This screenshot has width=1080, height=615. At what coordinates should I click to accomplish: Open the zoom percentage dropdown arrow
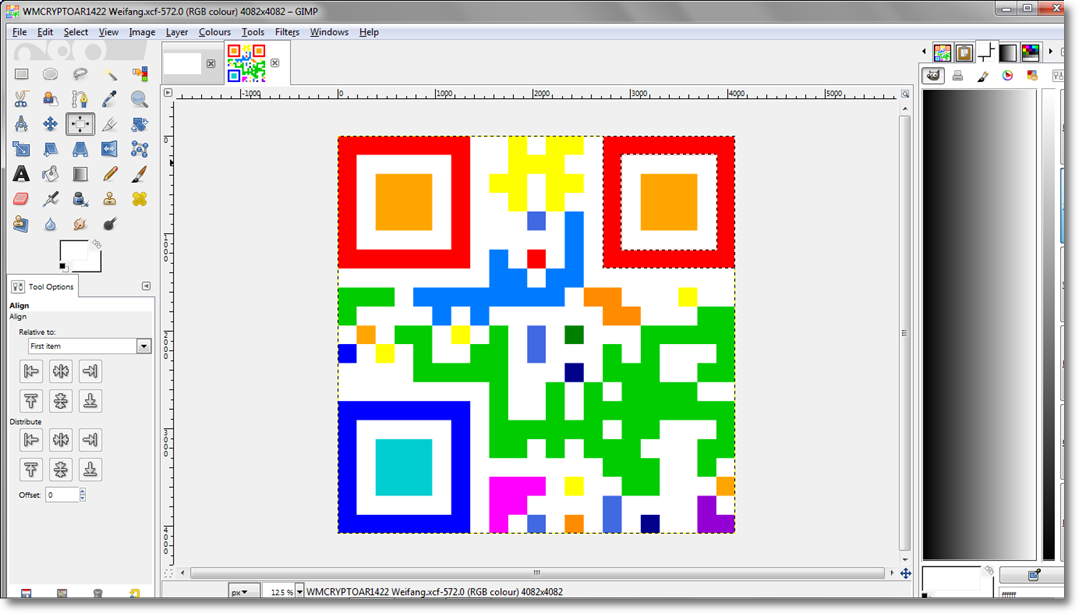pos(300,592)
